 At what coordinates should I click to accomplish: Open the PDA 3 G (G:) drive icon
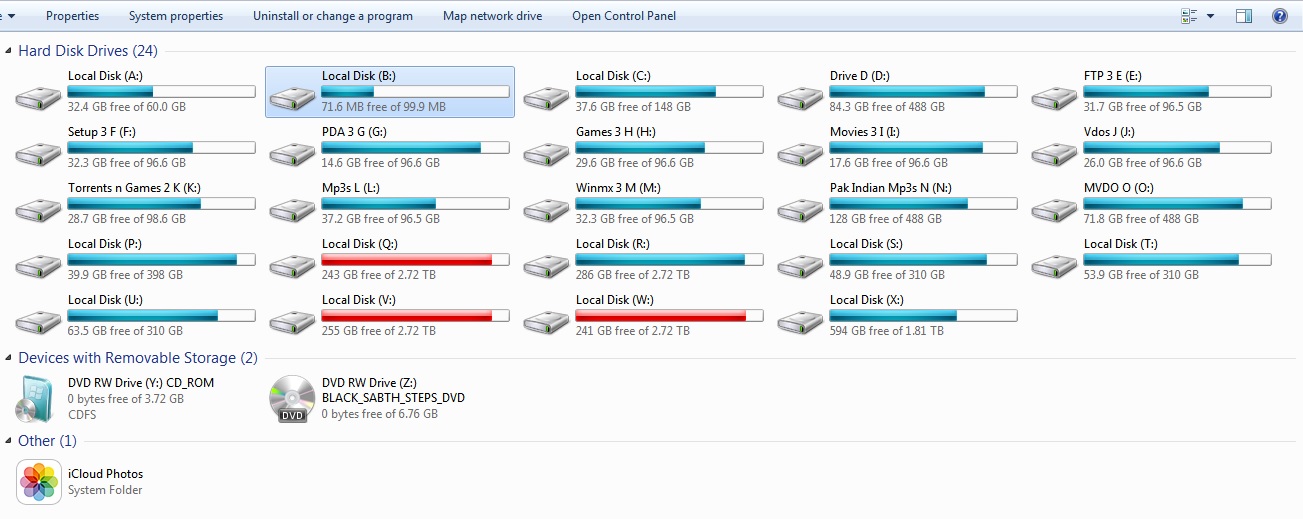[292, 154]
